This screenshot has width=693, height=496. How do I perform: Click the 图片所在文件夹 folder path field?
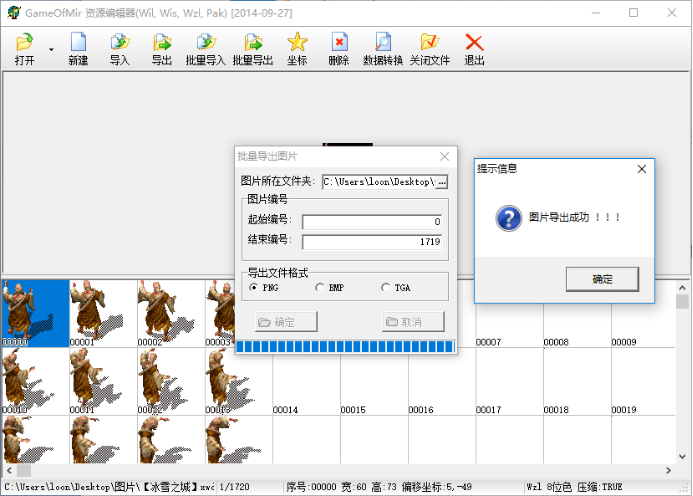(x=379, y=182)
